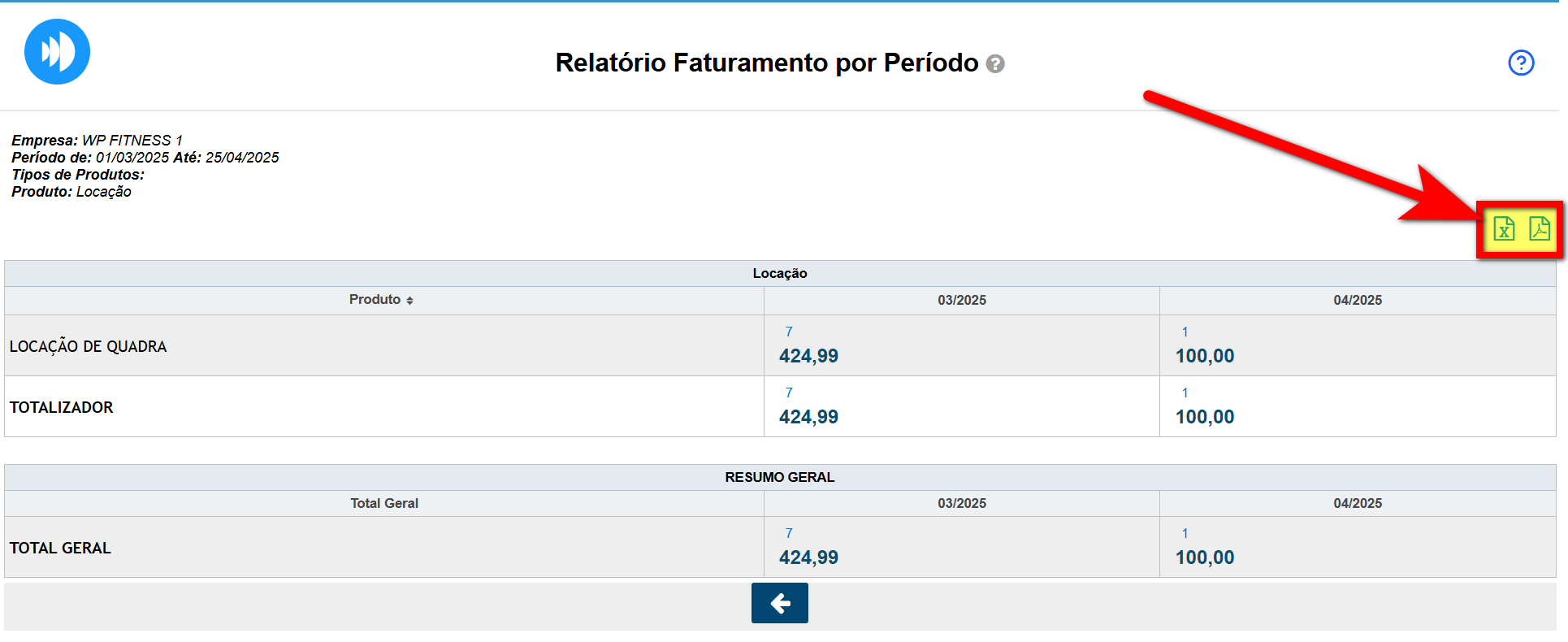Open TOTAL GERAL amount 424,99
The image size is (1568, 642).
coord(808,557)
